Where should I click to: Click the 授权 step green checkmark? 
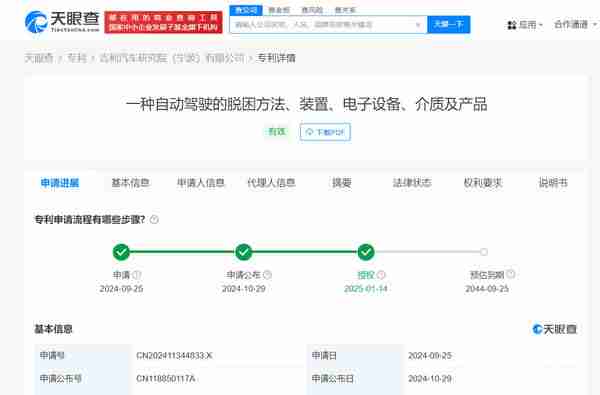pos(366,252)
